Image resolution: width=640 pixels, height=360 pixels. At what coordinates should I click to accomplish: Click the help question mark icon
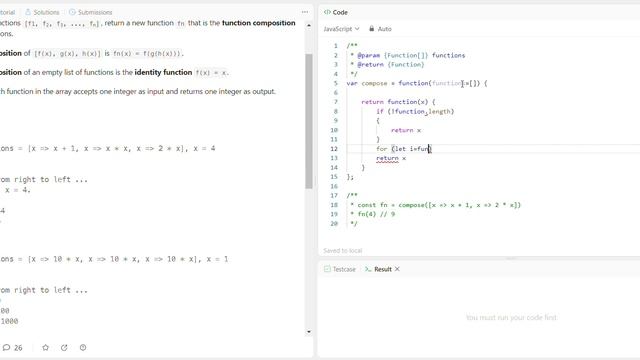[83, 348]
